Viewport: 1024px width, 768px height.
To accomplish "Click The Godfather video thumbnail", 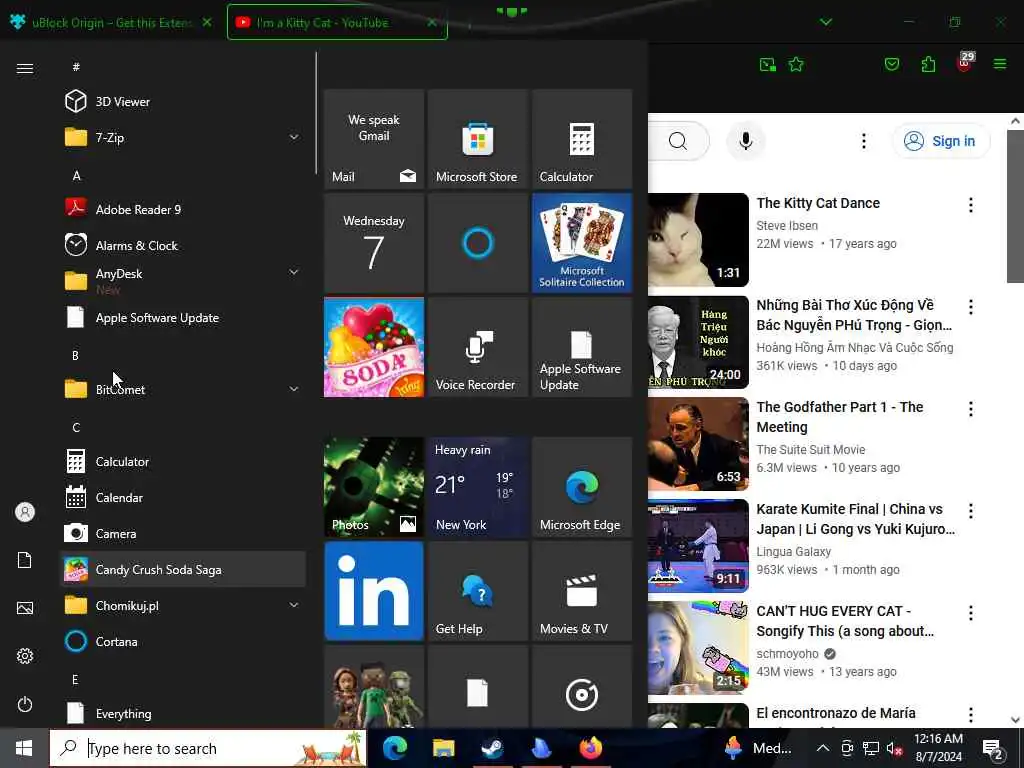I will pyautogui.click(x=698, y=444).
